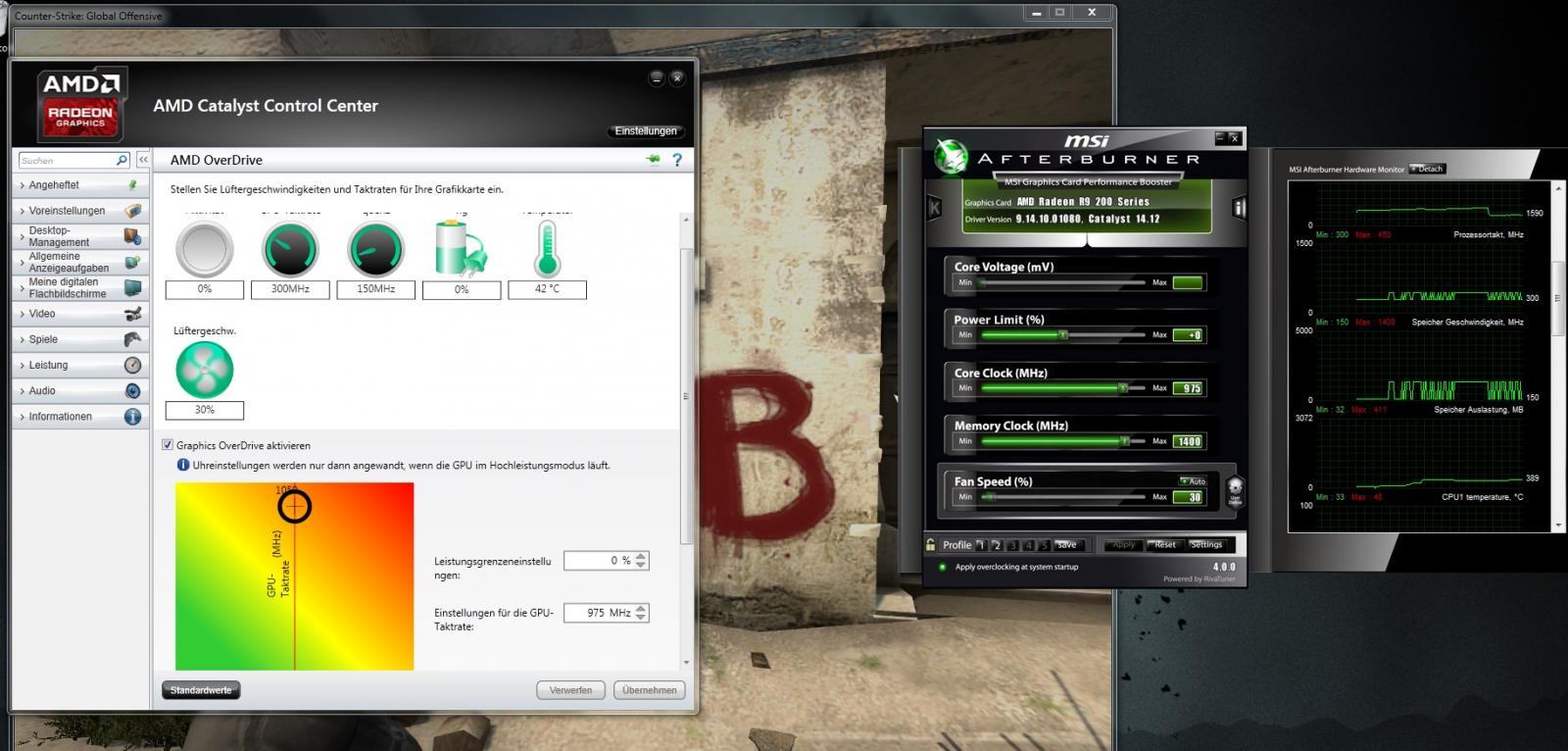Viewport: 1568px width, 751px height.
Task: Expand the Video sidebar section
Action: click(x=82, y=314)
